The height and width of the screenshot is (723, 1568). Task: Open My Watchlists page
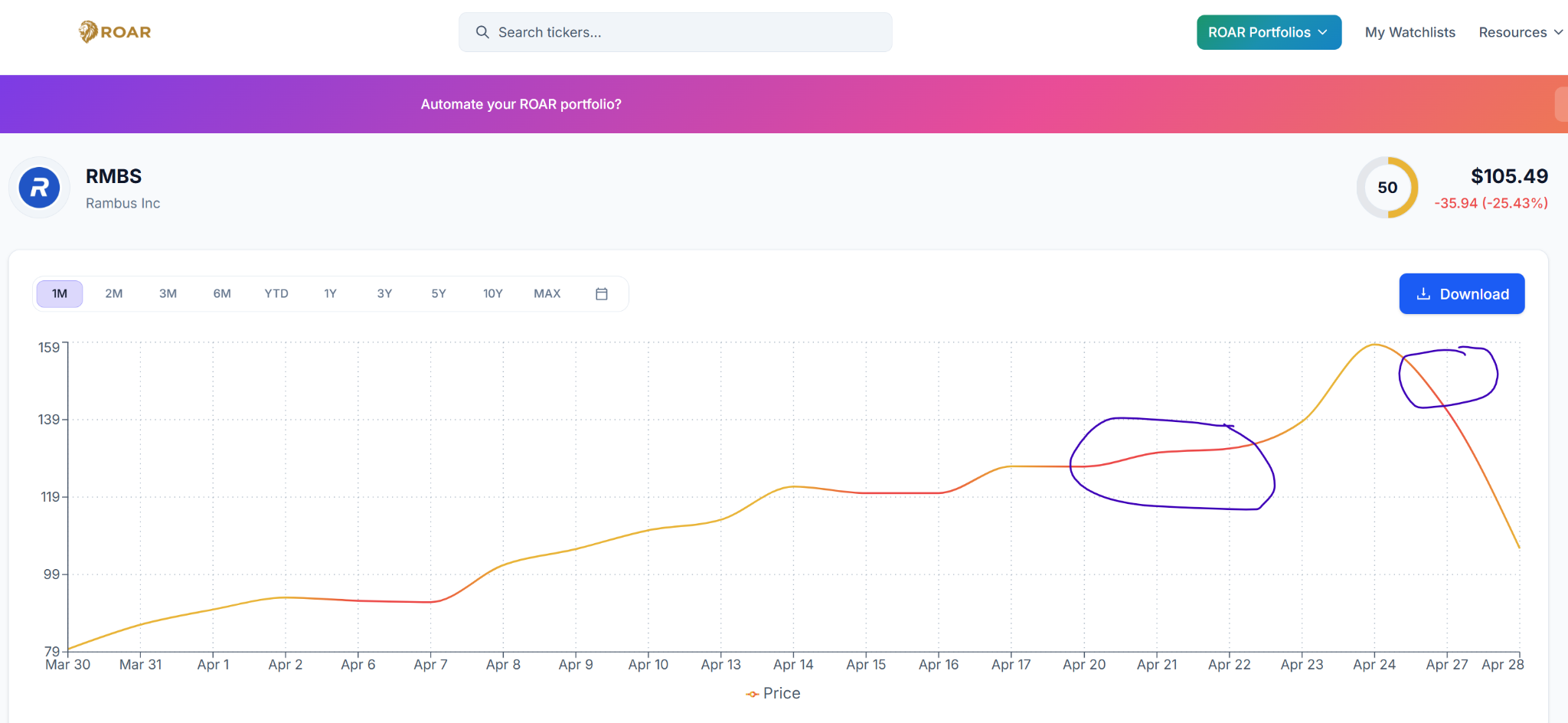[x=1410, y=32]
